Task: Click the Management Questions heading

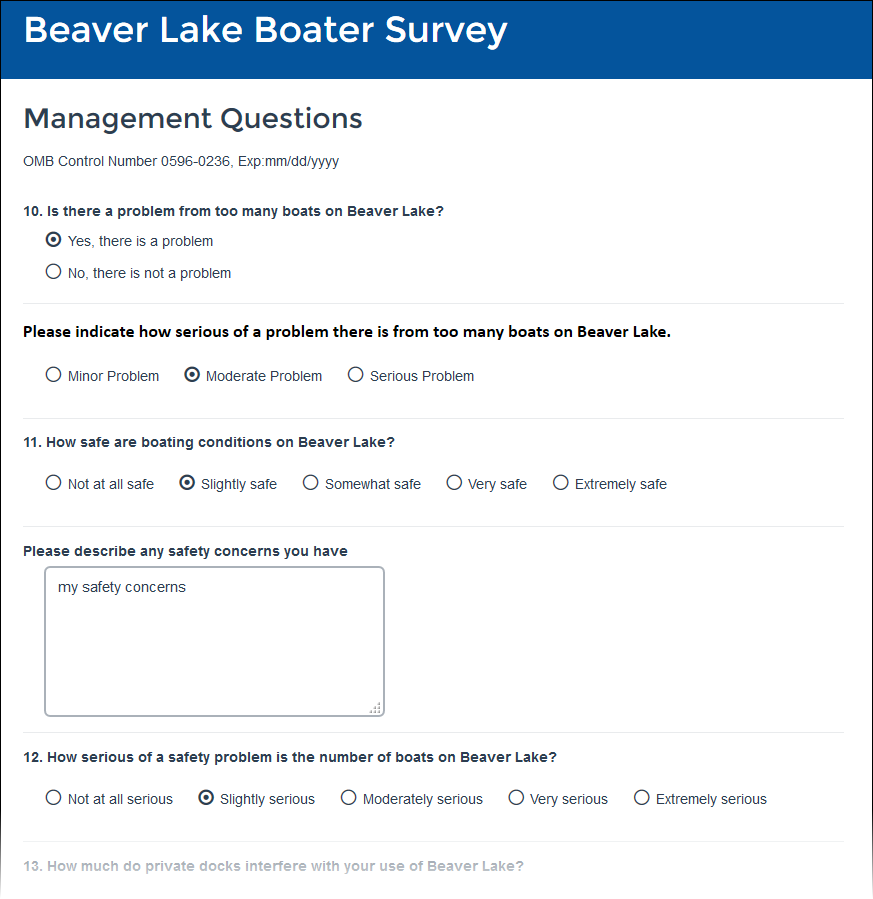Action: [x=193, y=118]
